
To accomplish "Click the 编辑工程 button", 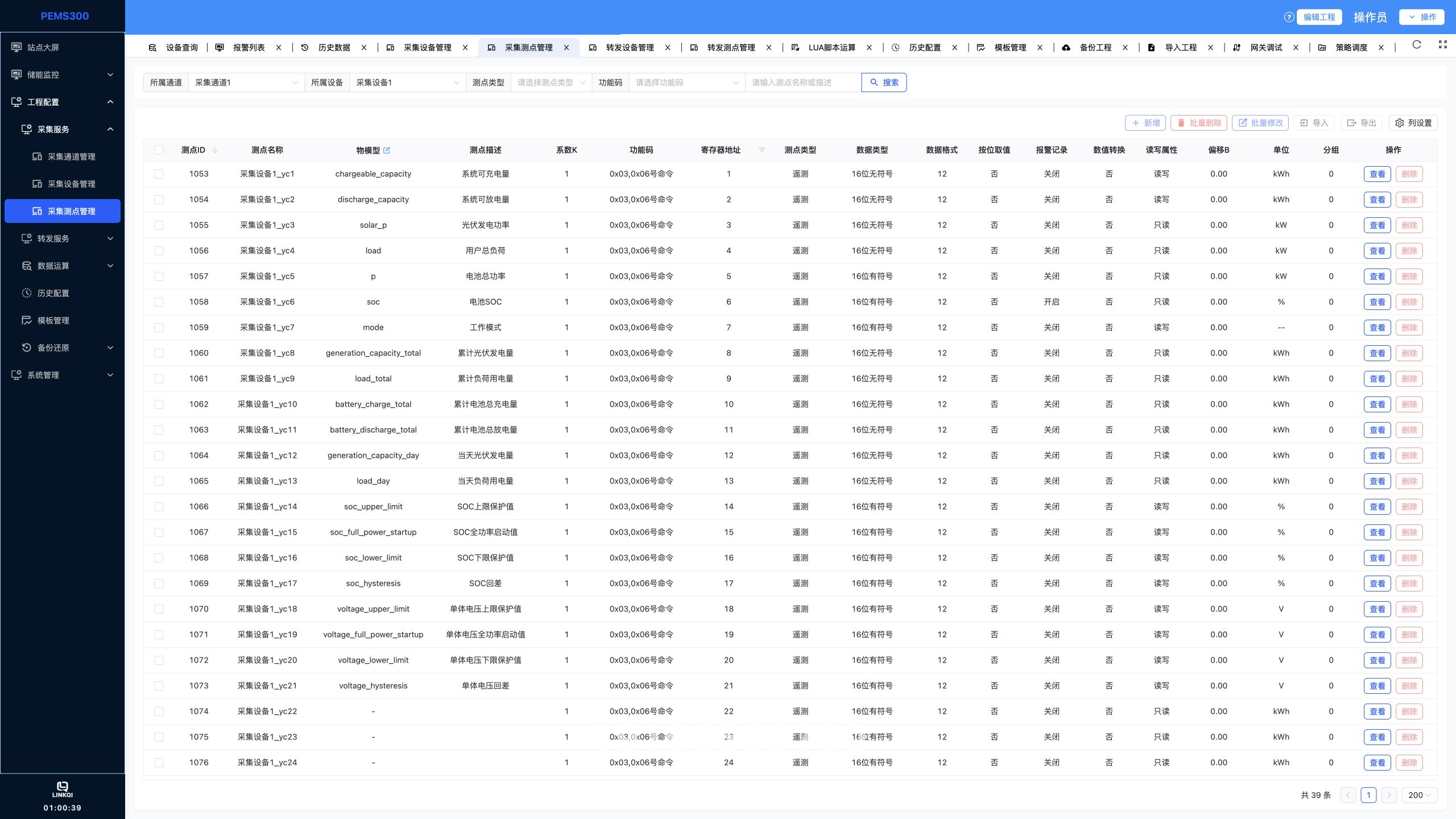I will pyautogui.click(x=1319, y=17).
